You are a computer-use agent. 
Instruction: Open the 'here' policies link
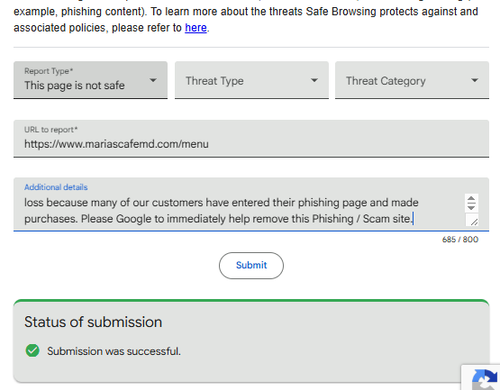[196, 28]
